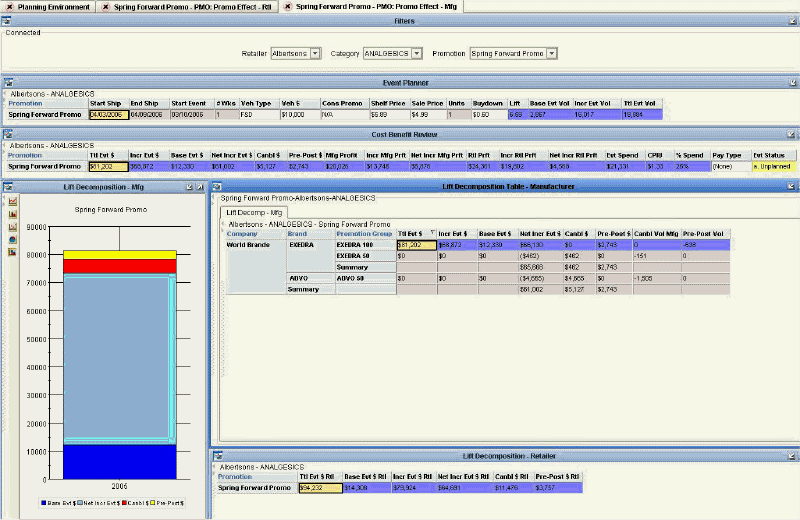Open the Lift Decomposition Table panel menu icon
This screenshot has height=520, width=800.
217,186
